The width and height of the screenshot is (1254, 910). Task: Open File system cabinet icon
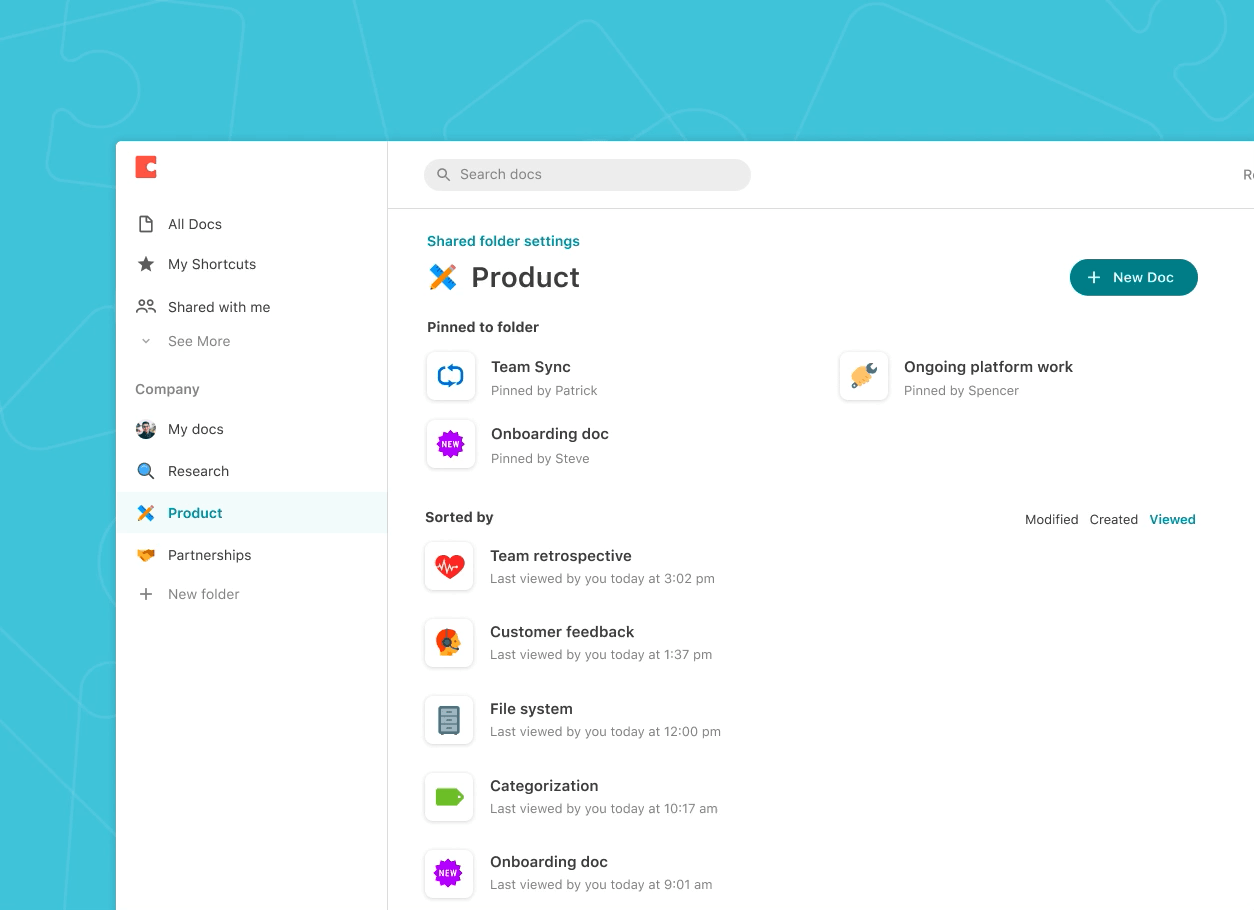click(x=449, y=720)
